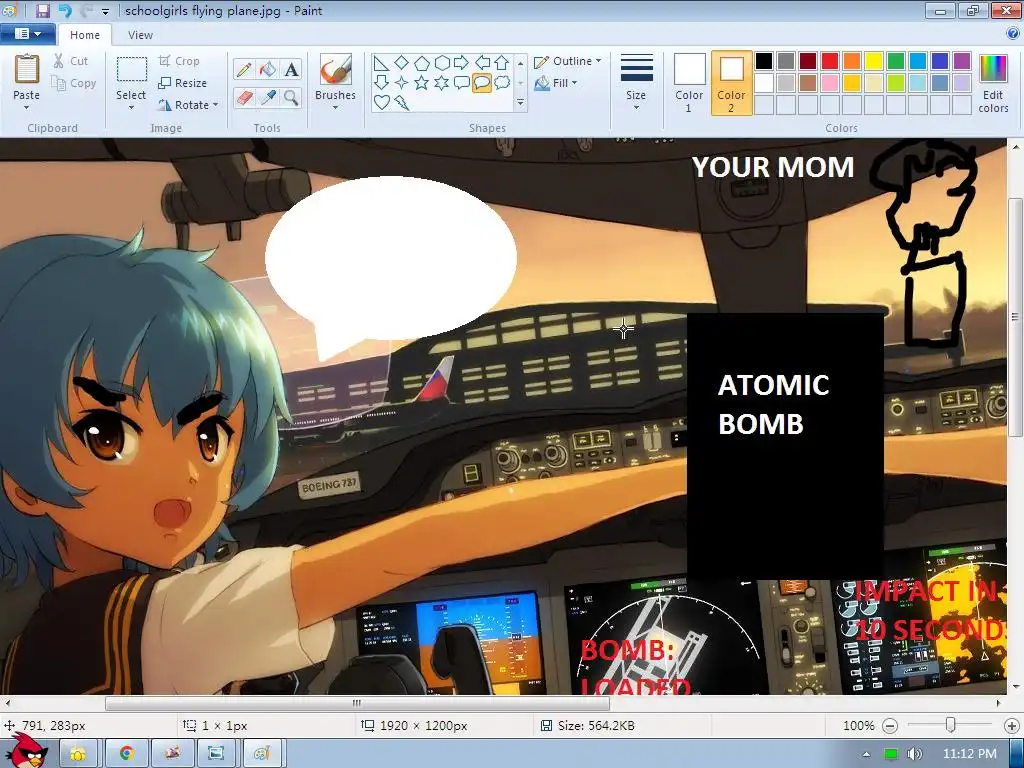Screen dimensions: 1024x768
Task: Activate the Color 1 selector
Action: pyautogui.click(x=689, y=83)
